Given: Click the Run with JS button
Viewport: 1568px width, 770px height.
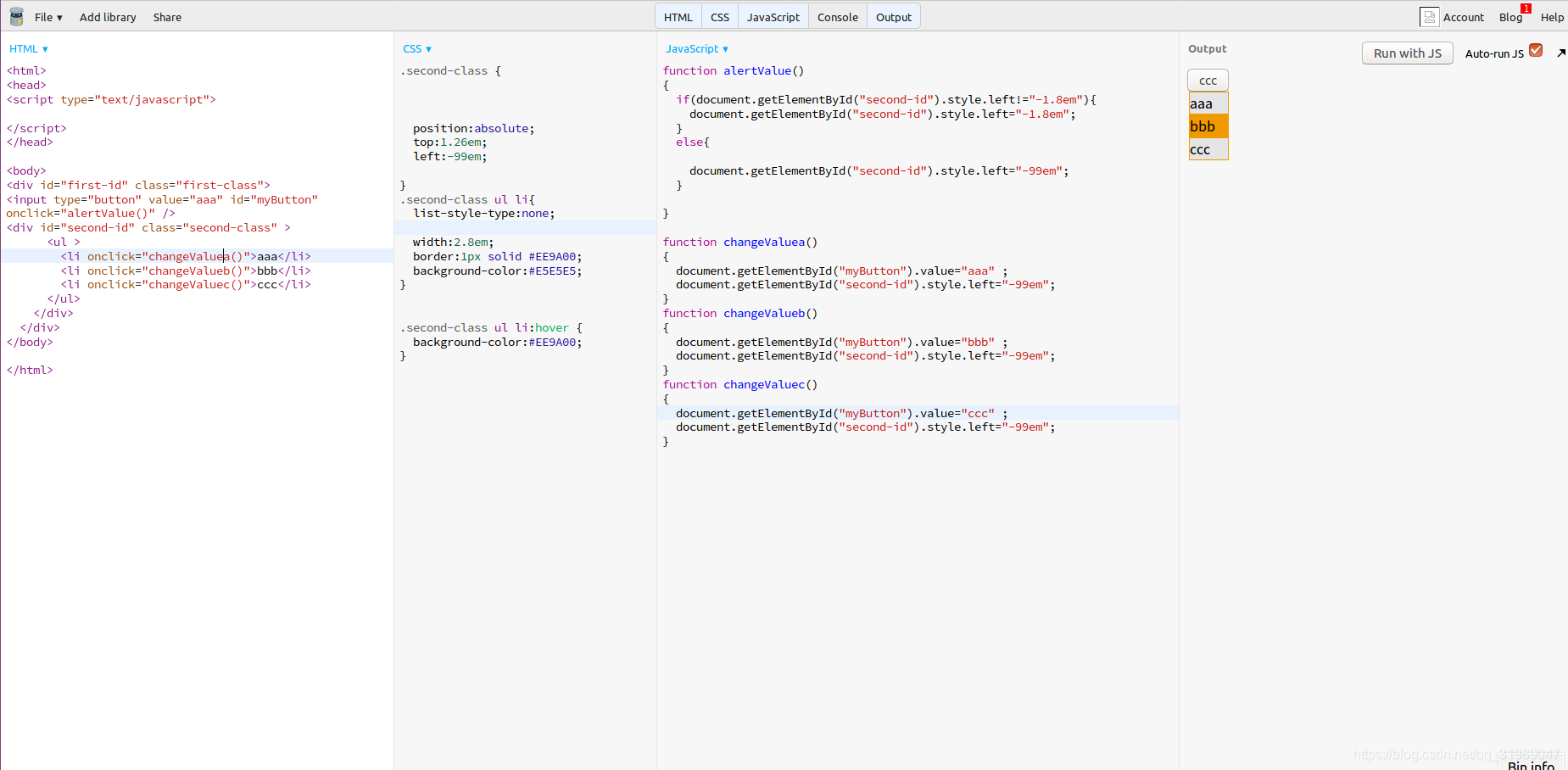Looking at the screenshot, I should pyautogui.click(x=1408, y=53).
